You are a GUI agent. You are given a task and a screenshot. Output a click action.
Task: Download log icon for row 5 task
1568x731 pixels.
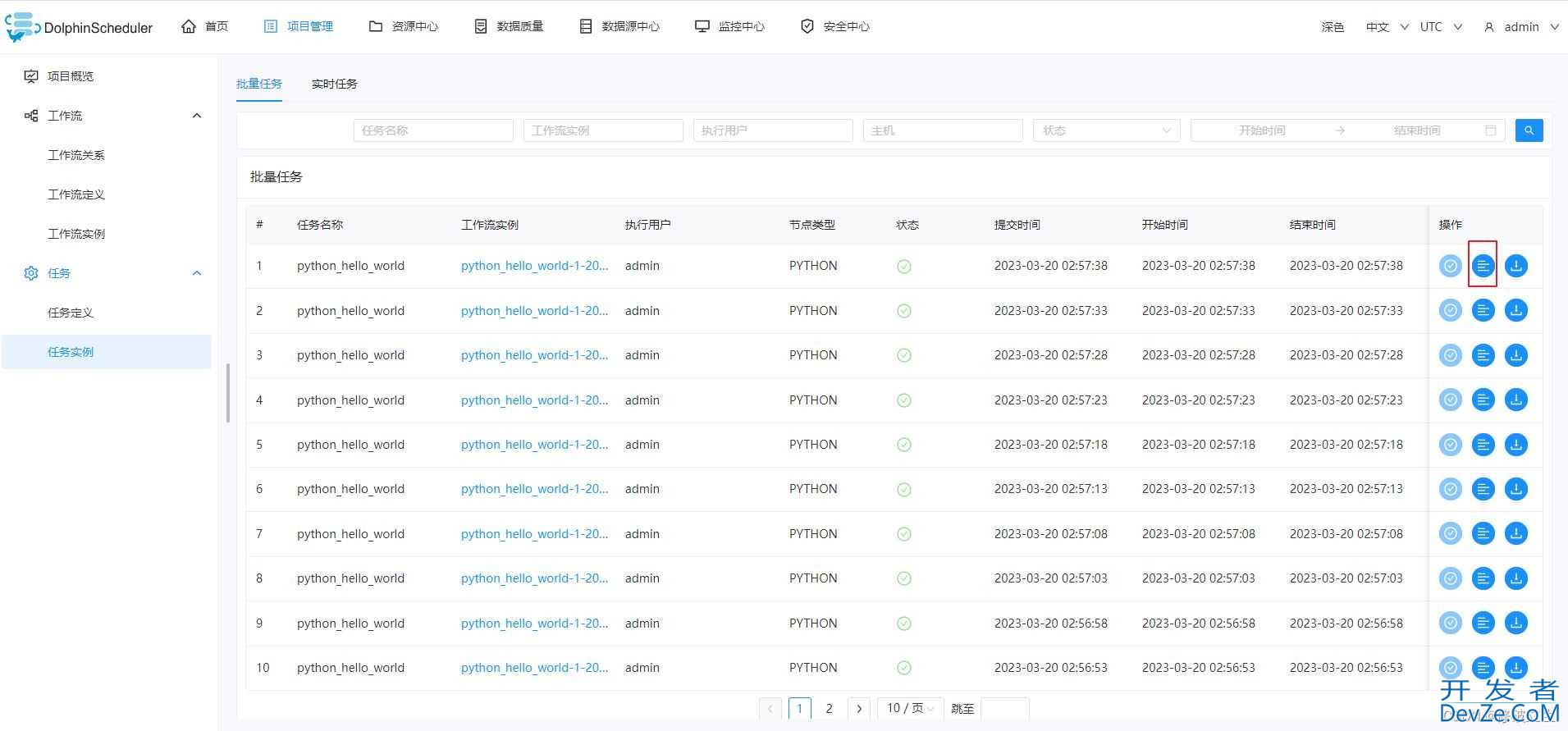coord(1516,445)
